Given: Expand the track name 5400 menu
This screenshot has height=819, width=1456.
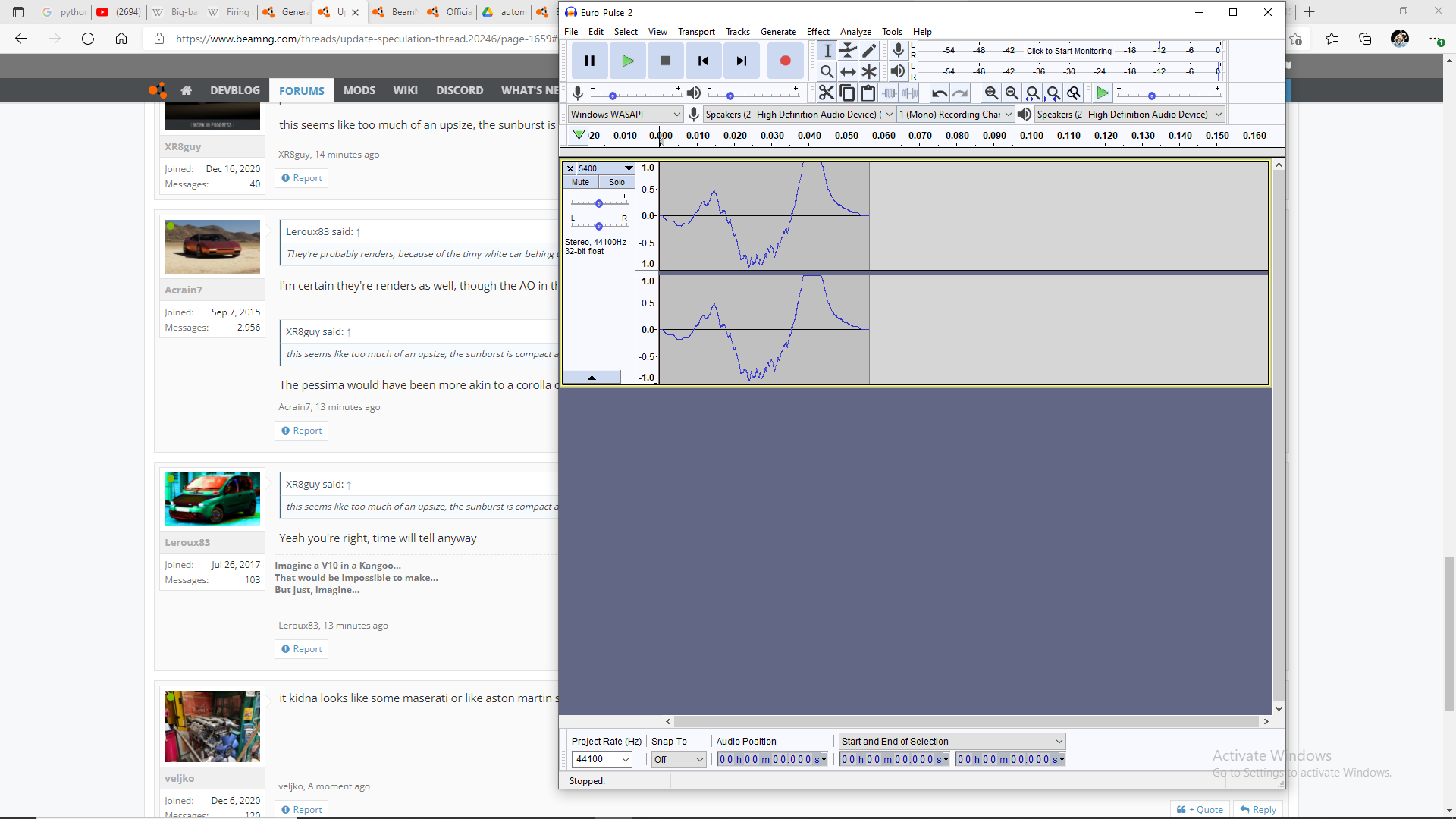Looking at the screenshot, I should pos(629,168).
